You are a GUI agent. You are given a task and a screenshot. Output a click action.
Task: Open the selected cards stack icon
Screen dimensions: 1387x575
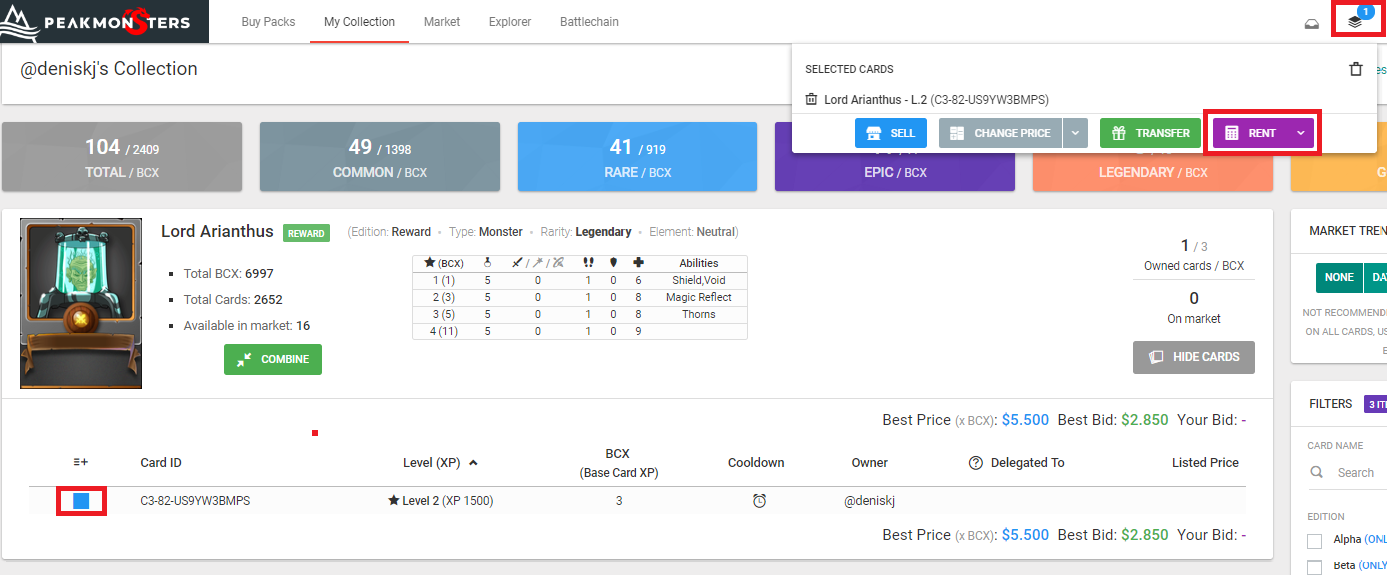1355,21
